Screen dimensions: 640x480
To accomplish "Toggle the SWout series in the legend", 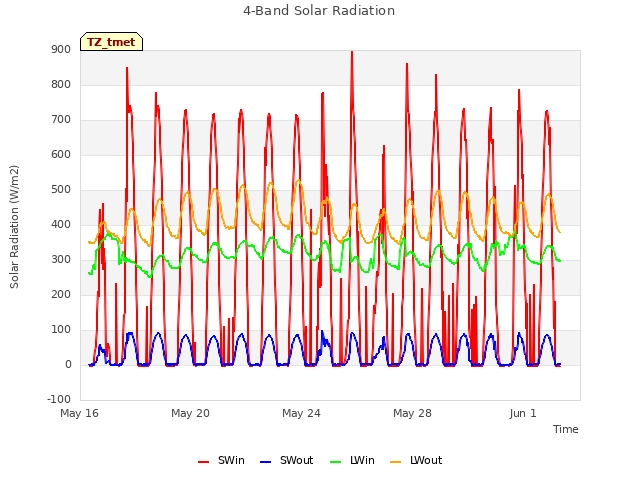I will pos(287,460).
